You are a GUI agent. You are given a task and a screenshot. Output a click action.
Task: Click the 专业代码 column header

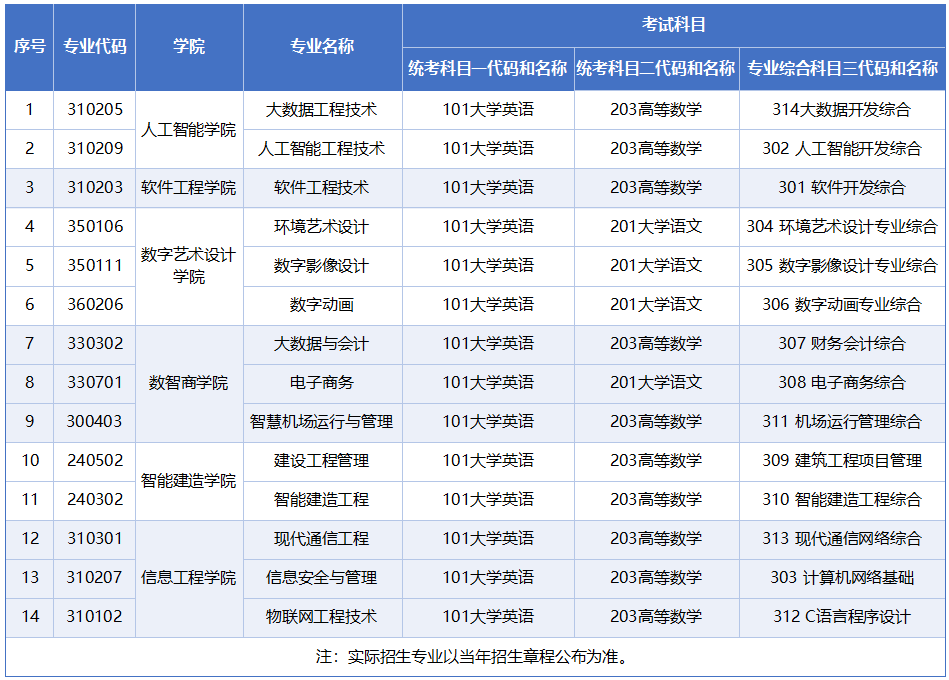coord(94,46)
